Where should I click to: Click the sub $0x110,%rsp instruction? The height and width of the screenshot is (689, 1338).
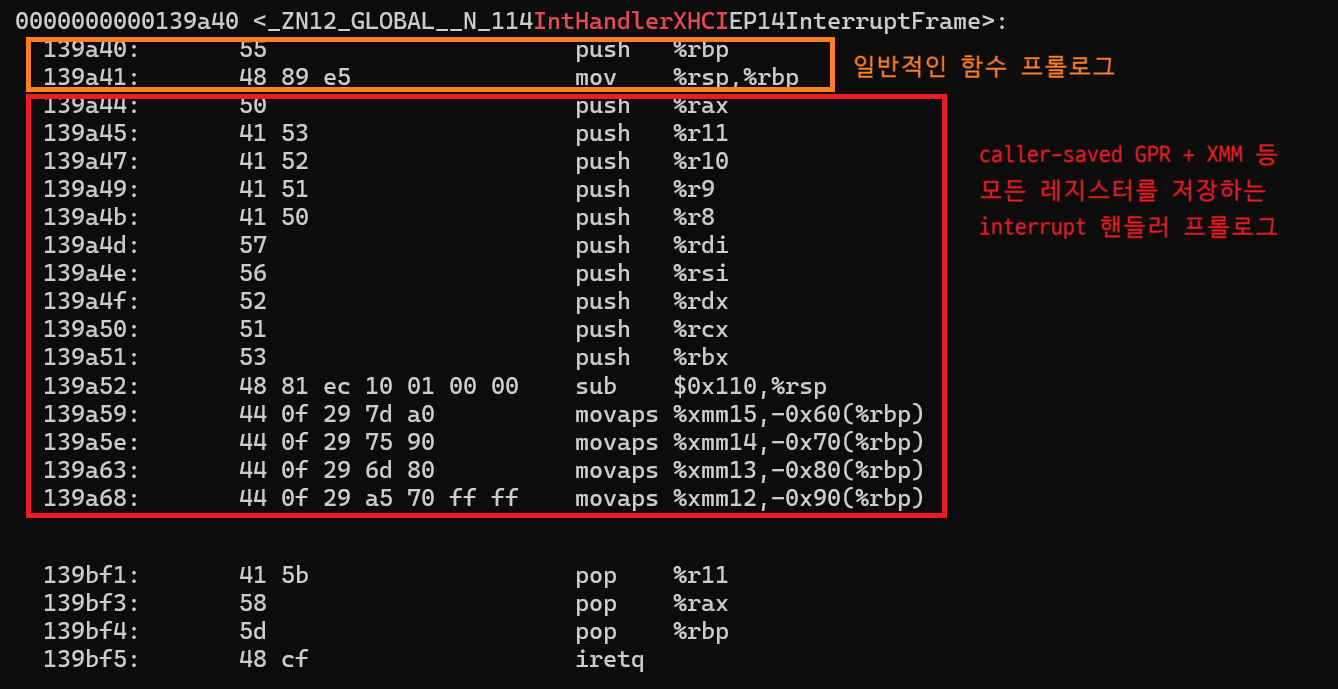[700, 386]
